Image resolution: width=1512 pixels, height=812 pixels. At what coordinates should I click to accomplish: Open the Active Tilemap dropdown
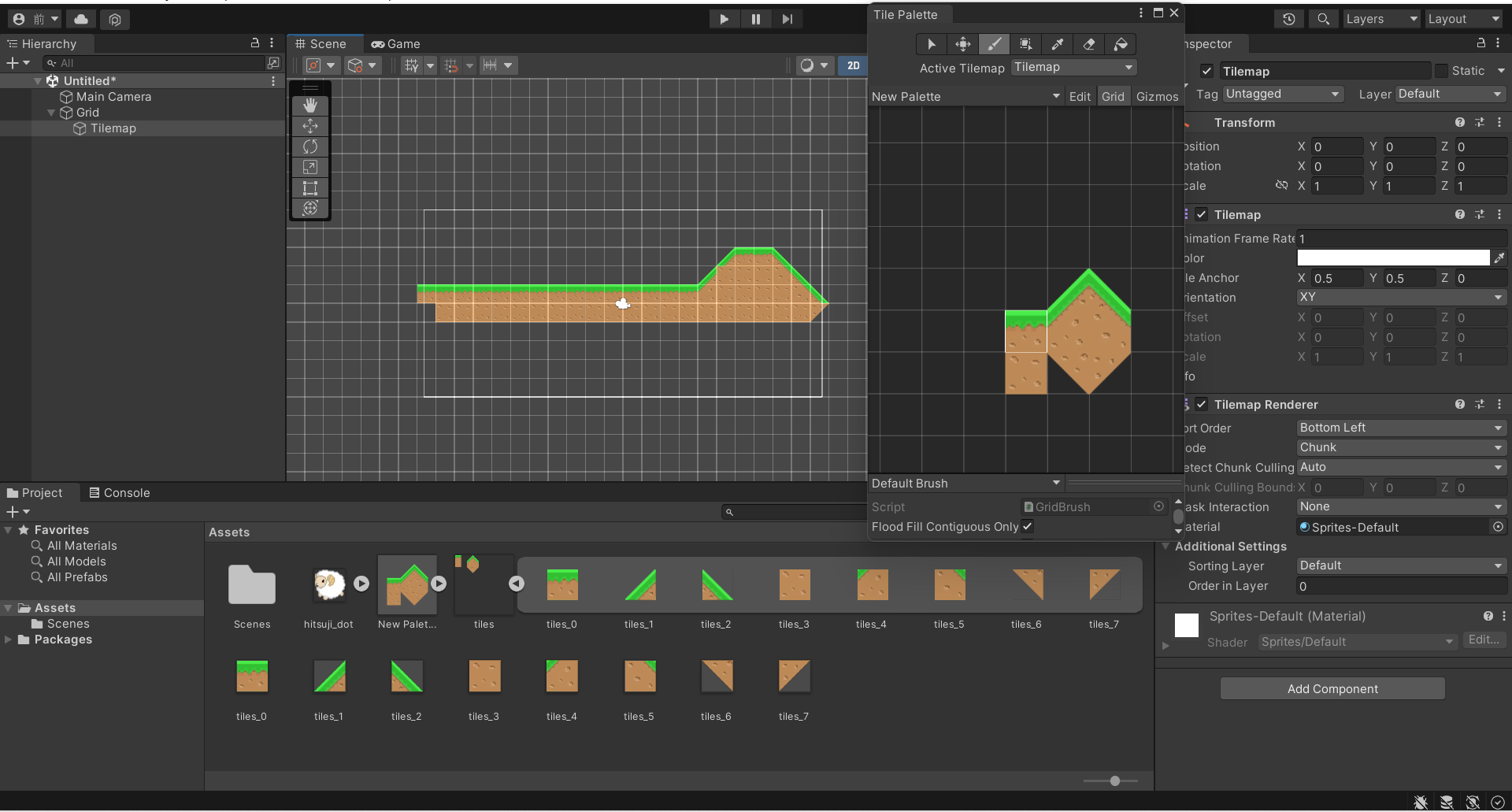pyautogui.click(x=1073, y=68)
